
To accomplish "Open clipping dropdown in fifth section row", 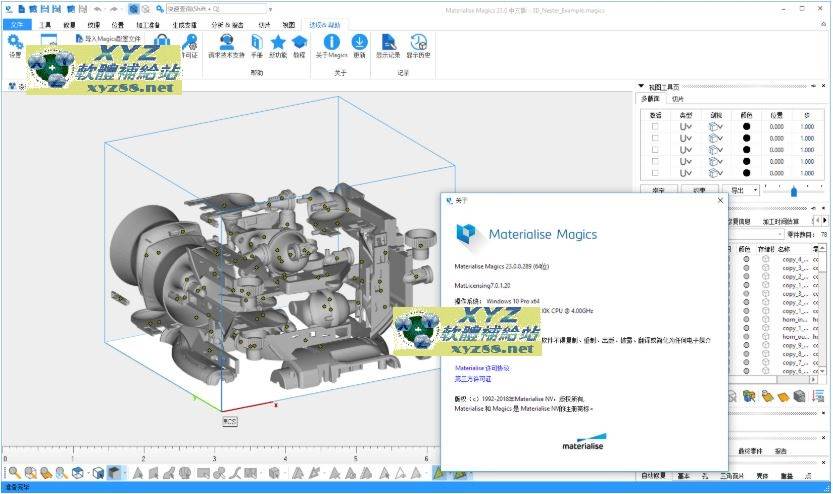I will coord(716,173).
